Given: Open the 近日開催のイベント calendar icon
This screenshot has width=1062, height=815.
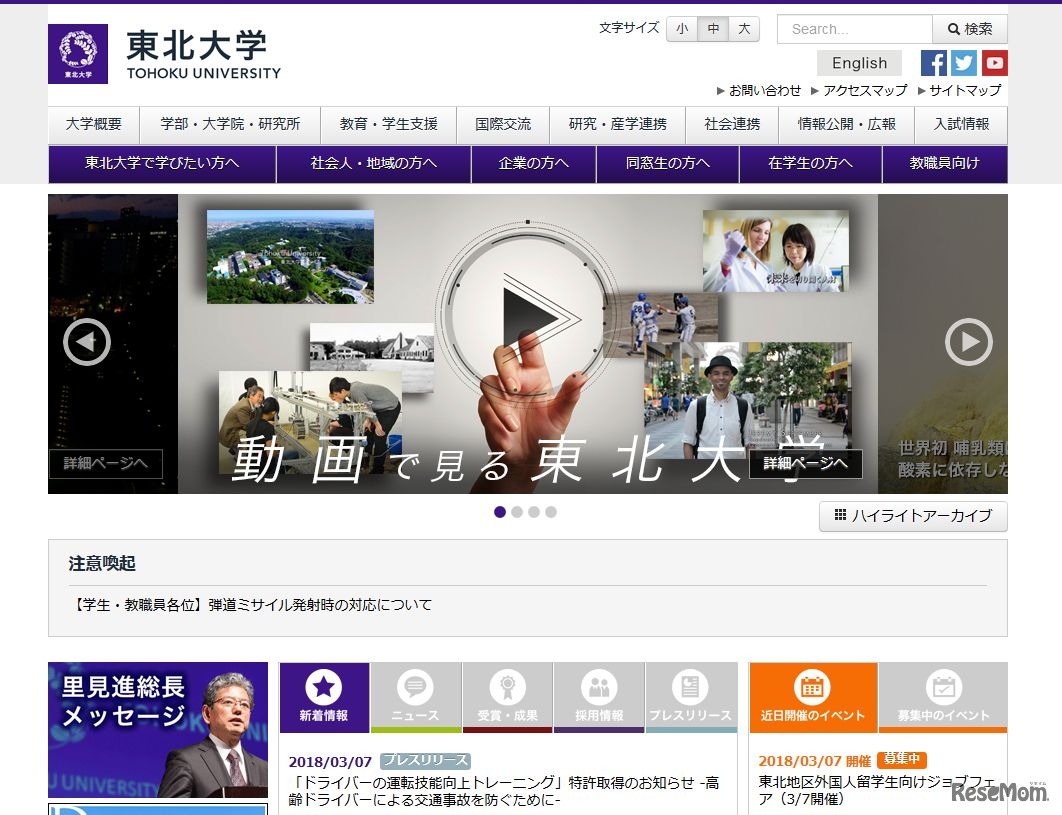Looking at the screenshot, I should click(813, 688).
